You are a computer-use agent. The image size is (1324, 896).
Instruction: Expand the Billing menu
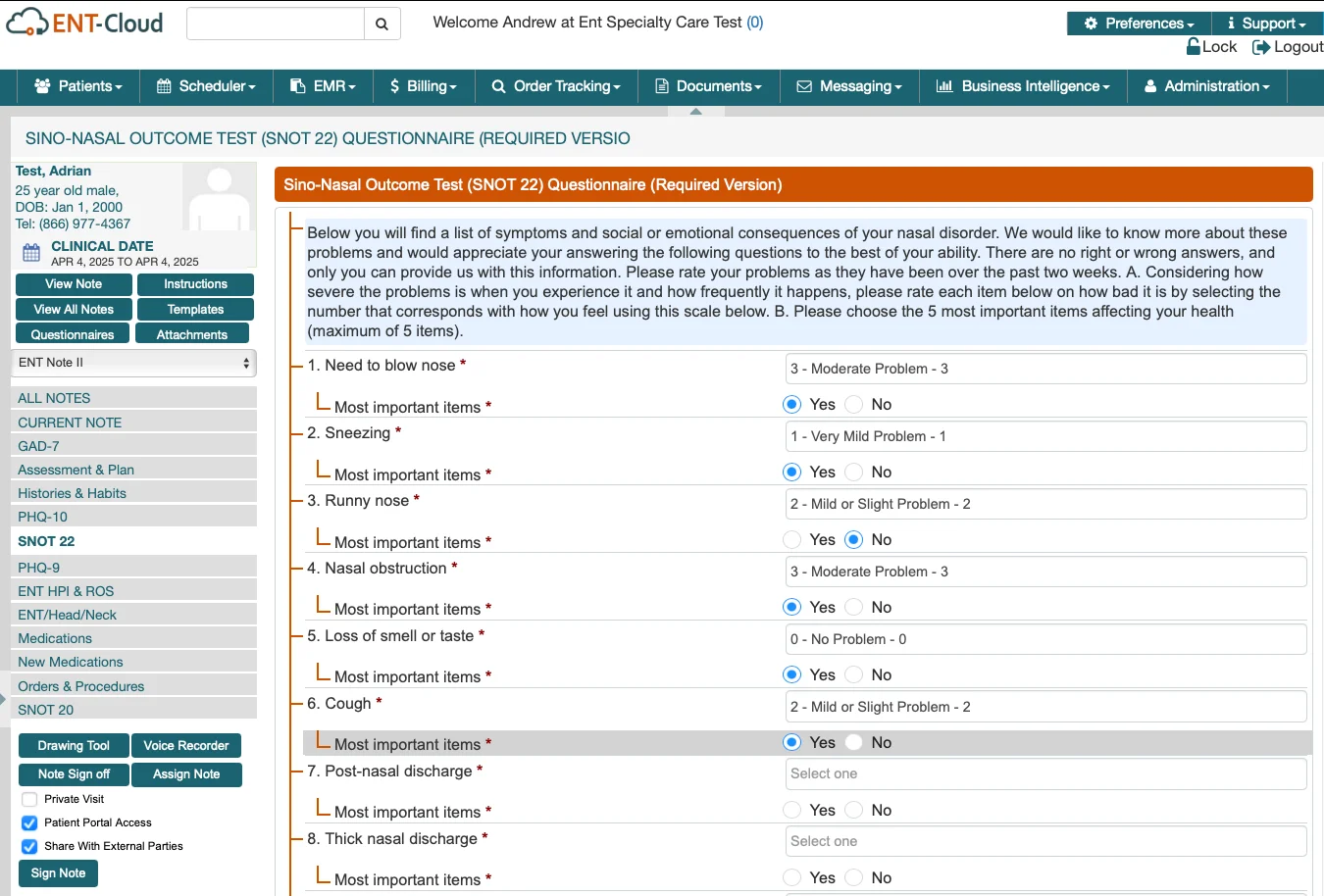(x=423, y=86)
